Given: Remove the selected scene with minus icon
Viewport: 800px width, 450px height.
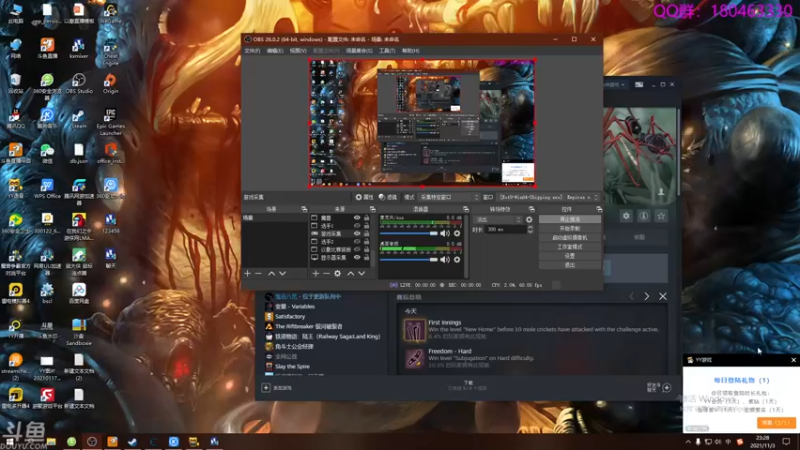Looking at the screenshot, I should (x=258, y=273).
